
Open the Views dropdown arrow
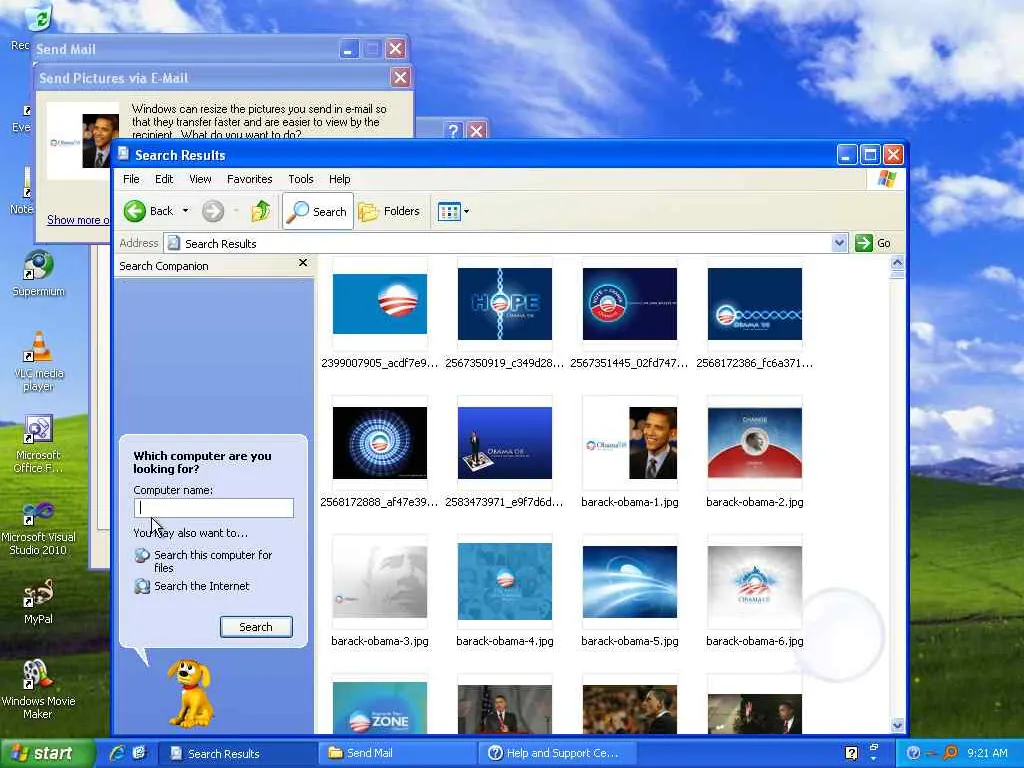point(466,212)
